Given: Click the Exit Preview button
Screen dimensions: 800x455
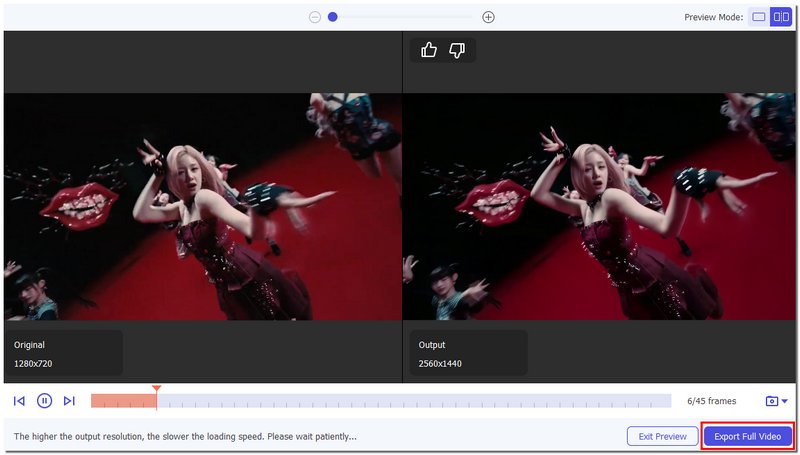Looking at the screenshot, I should click(x=662, y=436).
